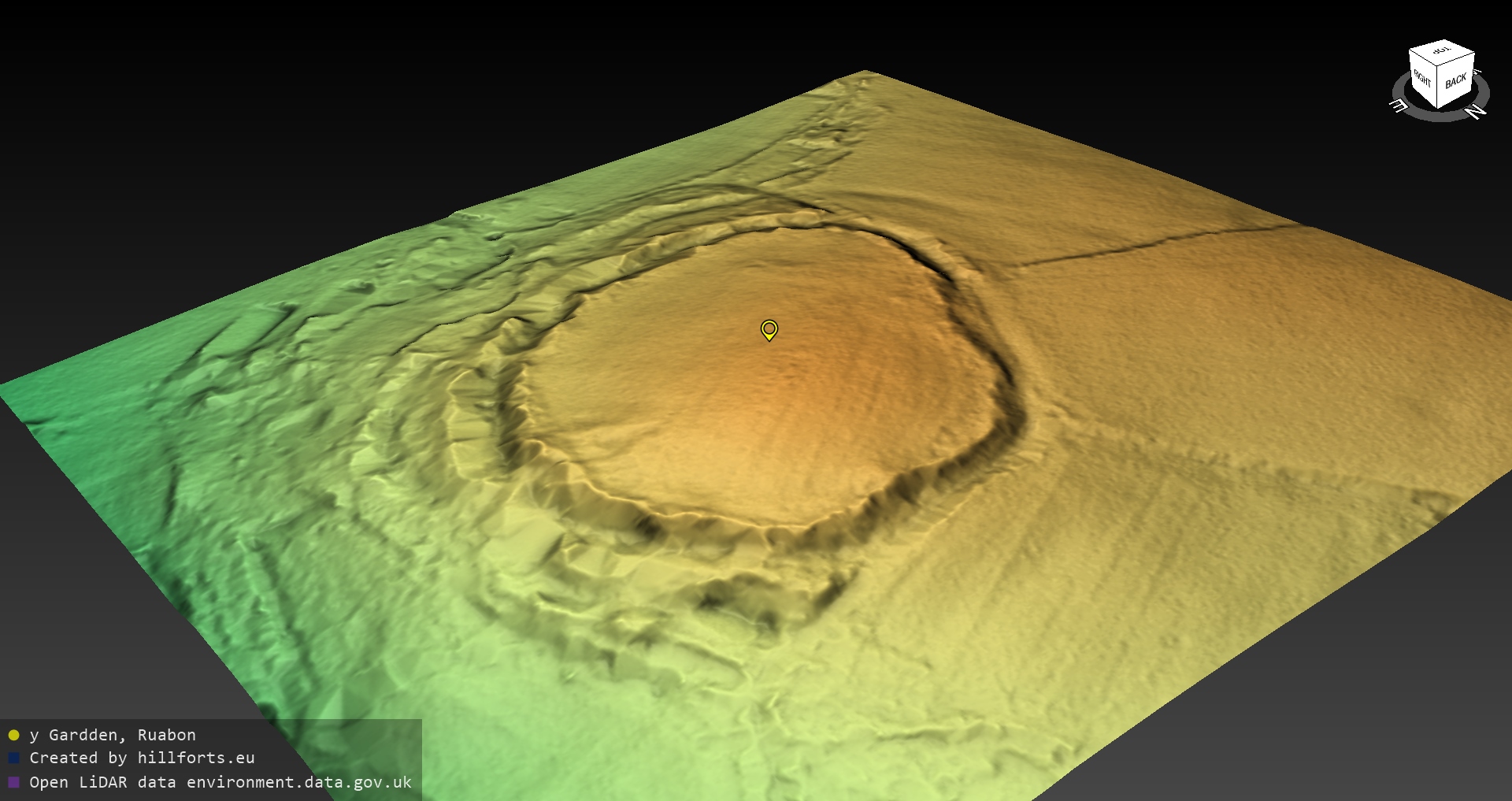
Task: Click the field boundary junction northeast of the hillfort
Action: 1016,265
